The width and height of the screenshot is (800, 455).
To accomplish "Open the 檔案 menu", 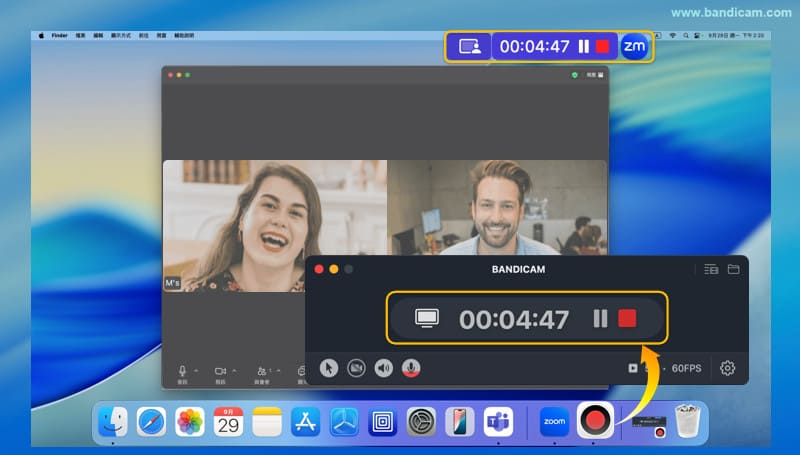I will click(81, 36).
